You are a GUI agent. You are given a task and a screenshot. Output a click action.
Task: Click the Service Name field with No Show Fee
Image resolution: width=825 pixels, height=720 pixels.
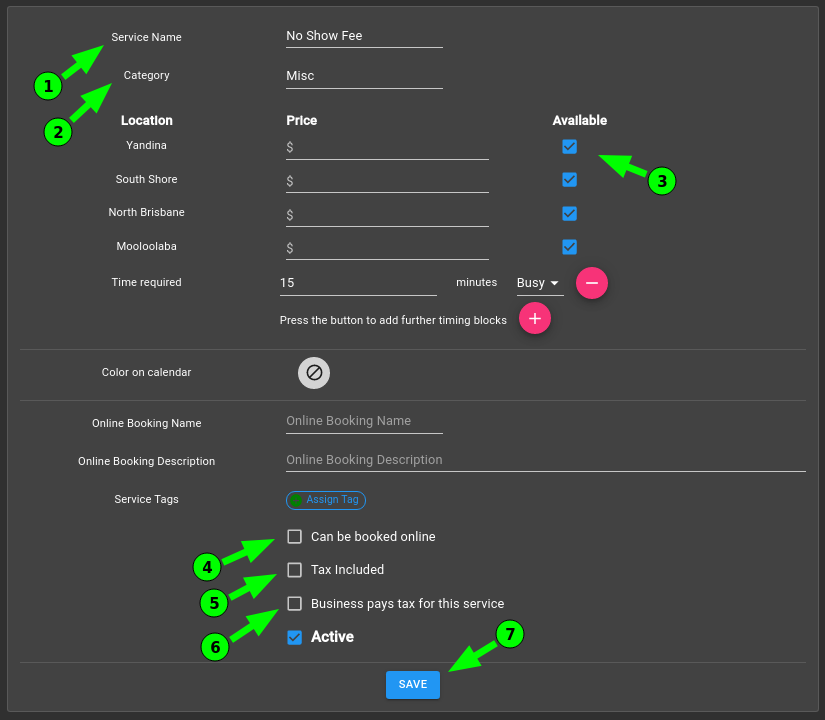coord(364,36)
